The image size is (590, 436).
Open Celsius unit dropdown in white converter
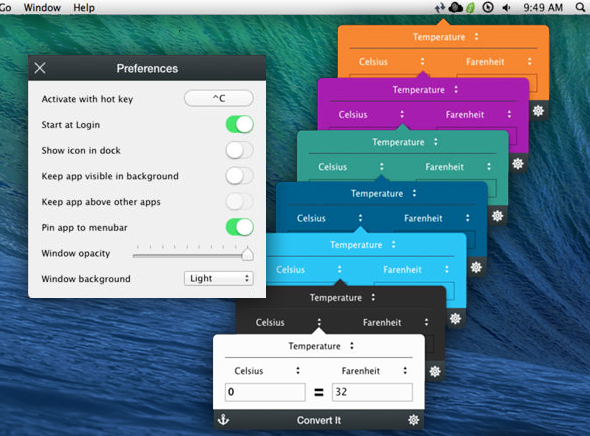[267, 371]
